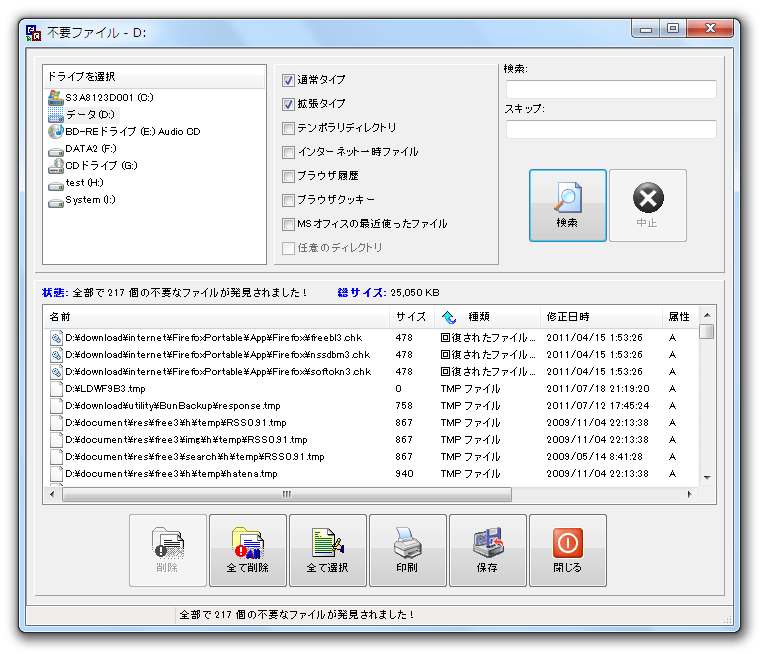Click the horizontal scrollbar left arrow
Viewport: 763px width, 654px height.
(x=53, y=494)
